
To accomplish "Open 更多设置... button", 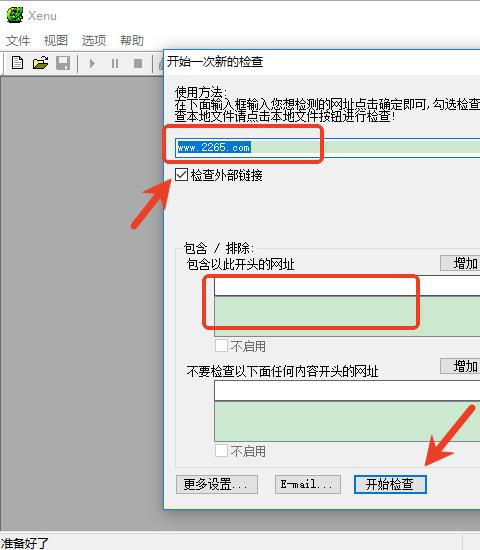I will [x=217, y=484].
